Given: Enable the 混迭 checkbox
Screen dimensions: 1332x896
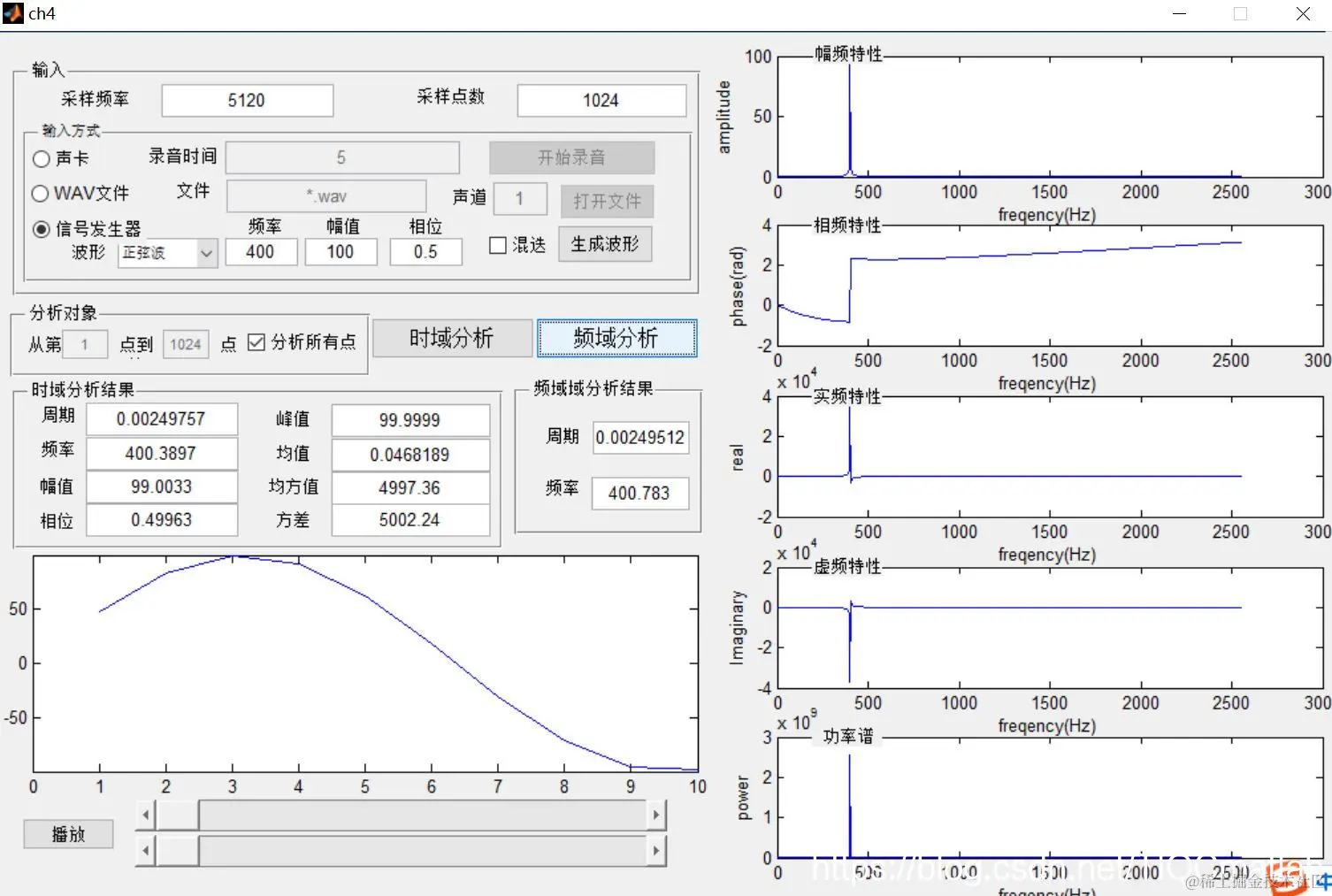Looking at the screenshot, I should 497,245.
